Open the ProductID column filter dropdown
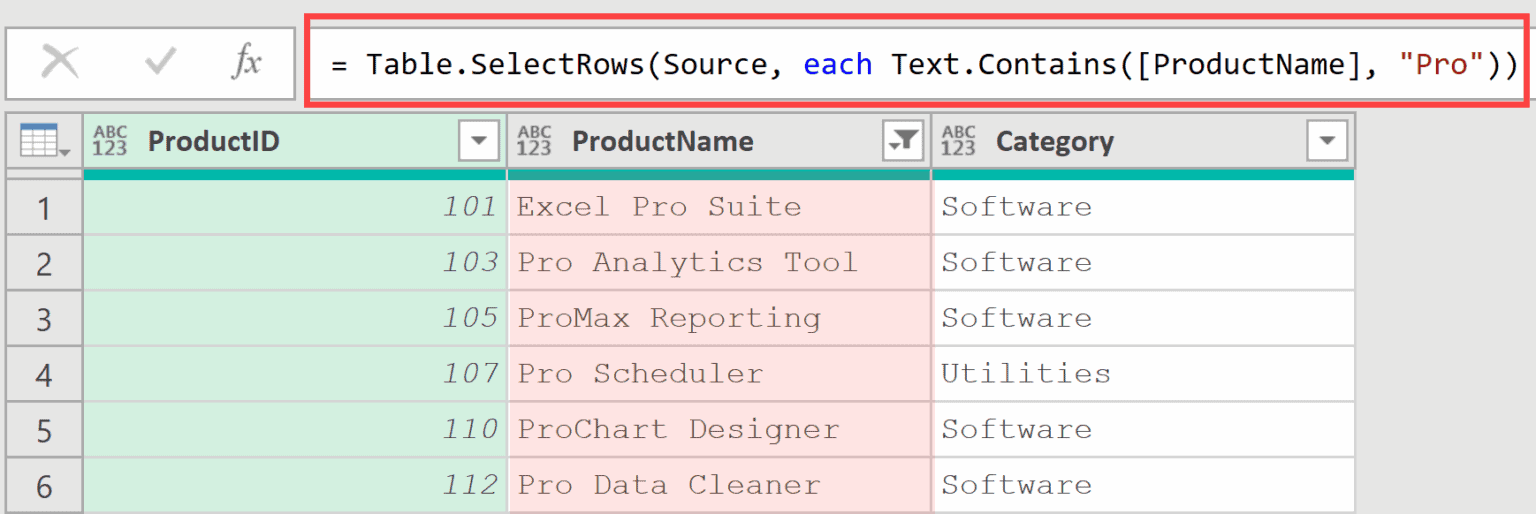 [x=478, y=141]
